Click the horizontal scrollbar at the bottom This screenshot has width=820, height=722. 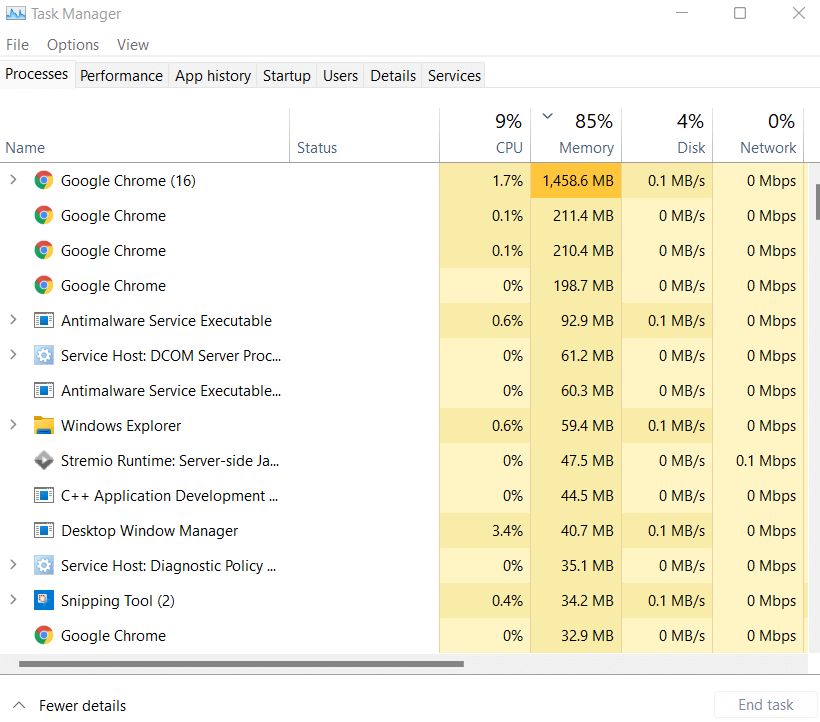point(240,663)
